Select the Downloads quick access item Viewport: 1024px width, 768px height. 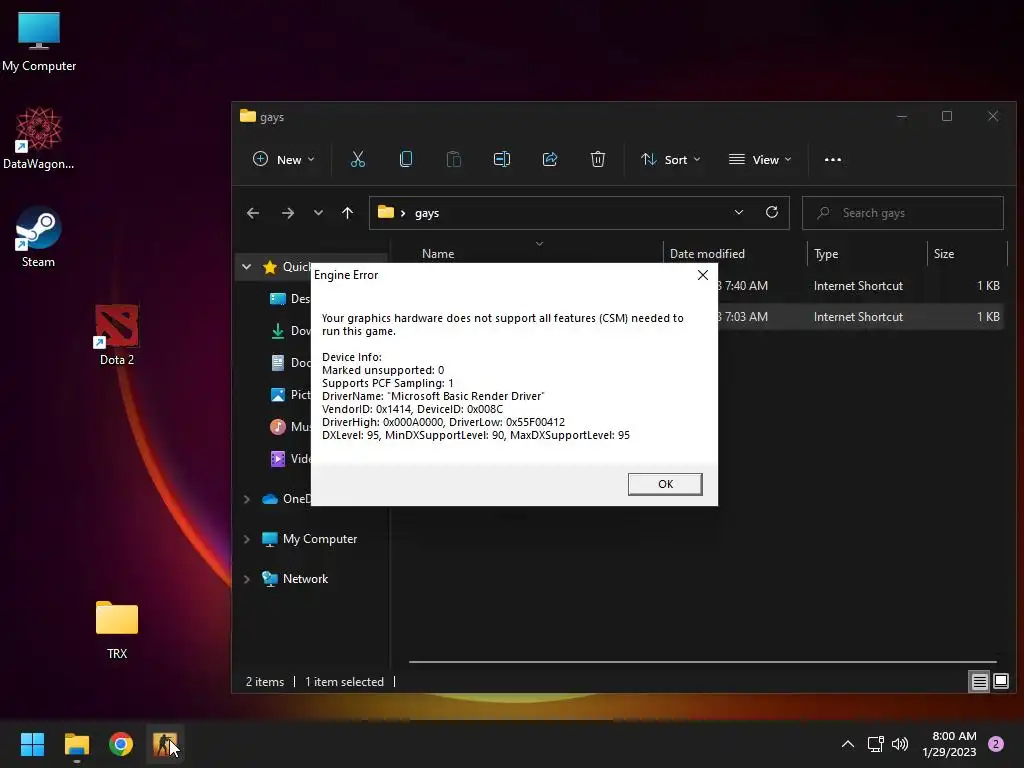[x=290, y=330]
